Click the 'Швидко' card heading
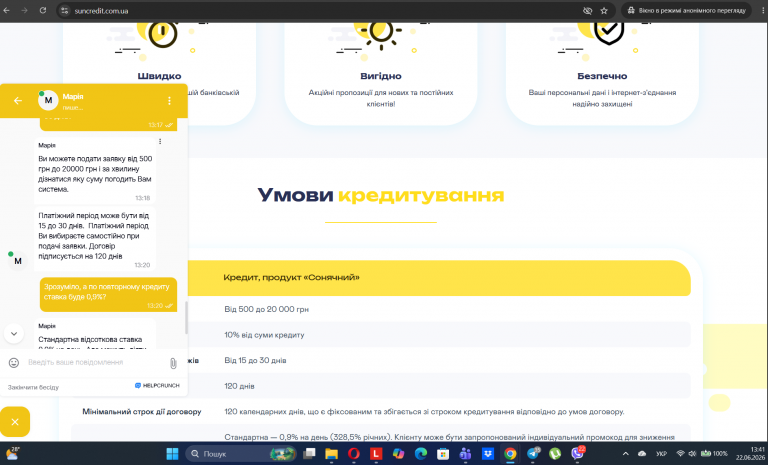The image size is (768, 465). tap(159, 76)
